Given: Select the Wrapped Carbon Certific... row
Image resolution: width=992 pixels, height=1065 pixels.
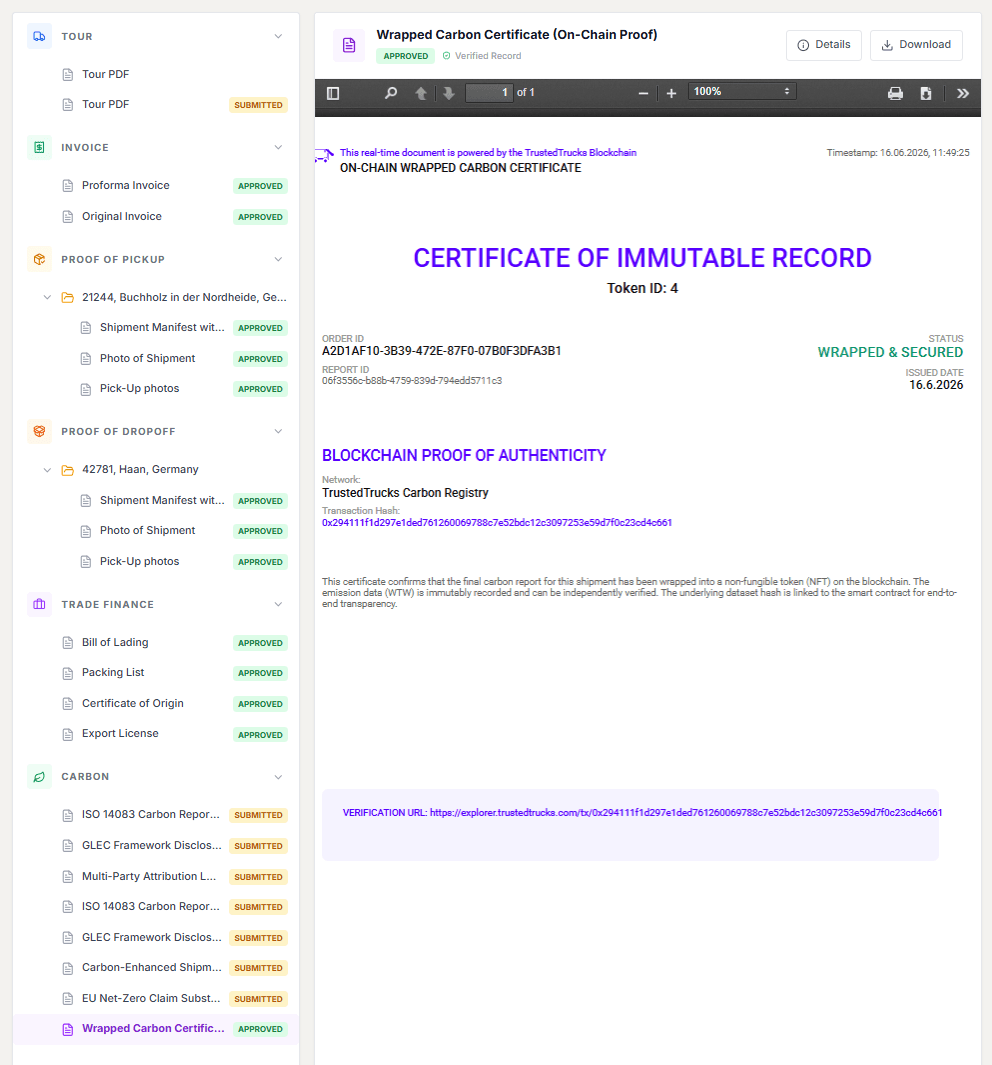Looking at the screenshot, I should (156, 1029).
